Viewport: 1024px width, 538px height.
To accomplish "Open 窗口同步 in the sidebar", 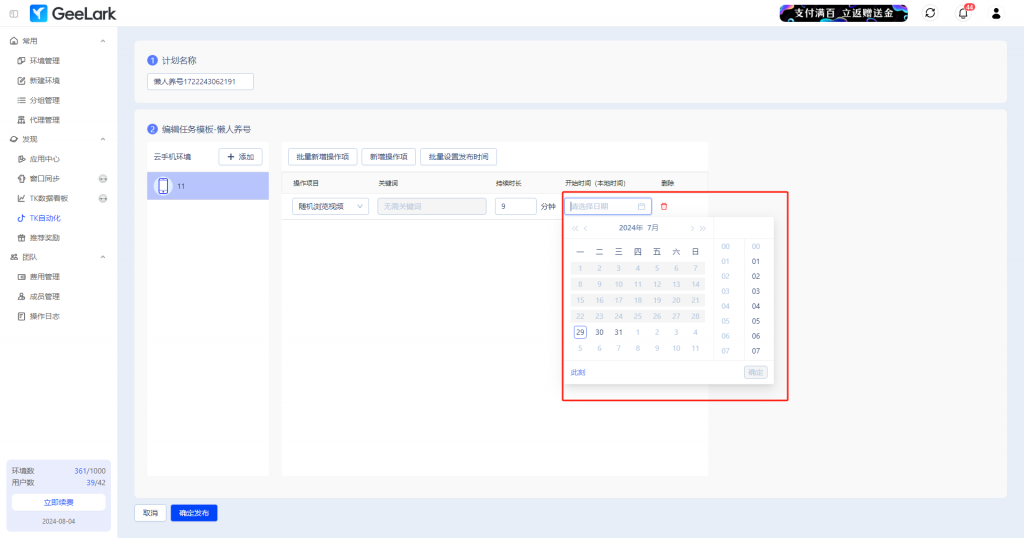I will click(45, 178).
